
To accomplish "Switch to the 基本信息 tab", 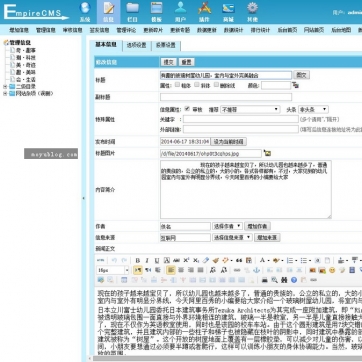I will tap(106, 45).
